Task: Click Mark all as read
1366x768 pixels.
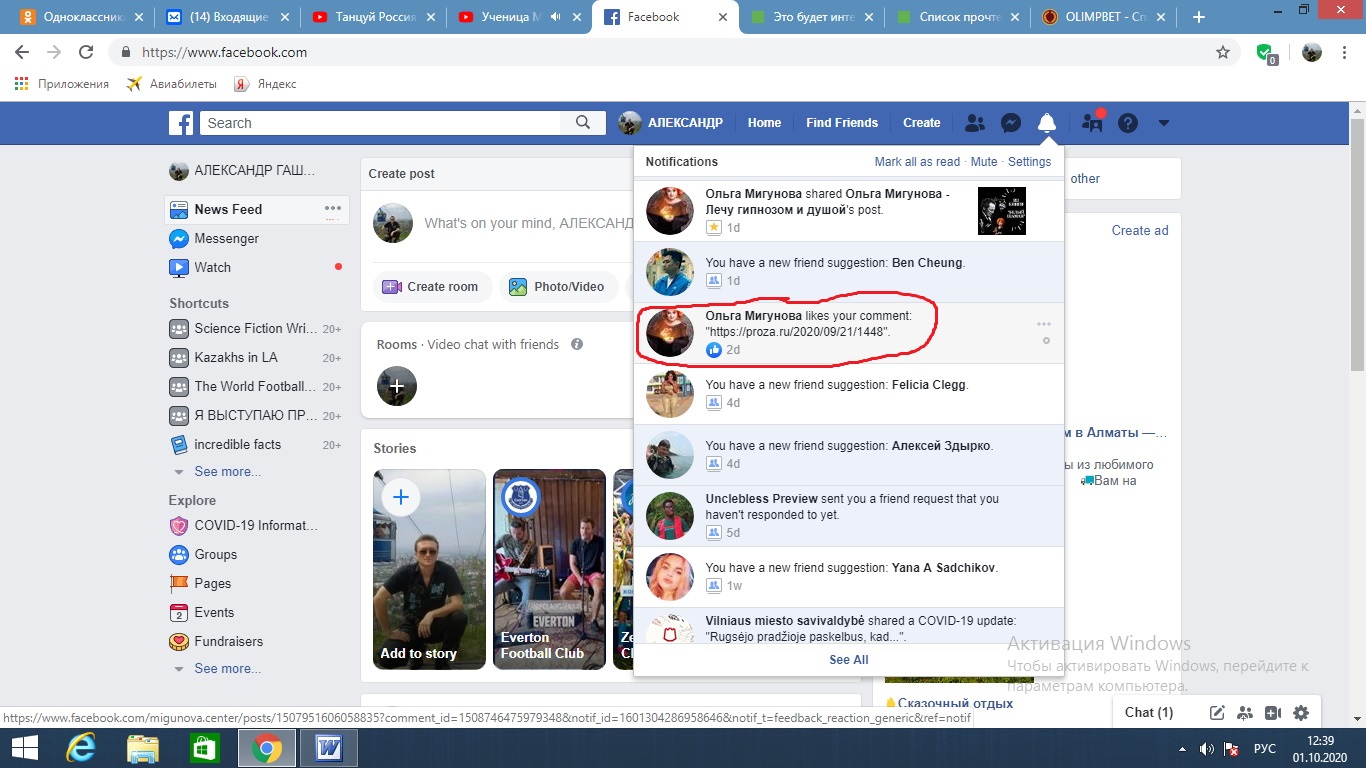Action: click(917, 162)
